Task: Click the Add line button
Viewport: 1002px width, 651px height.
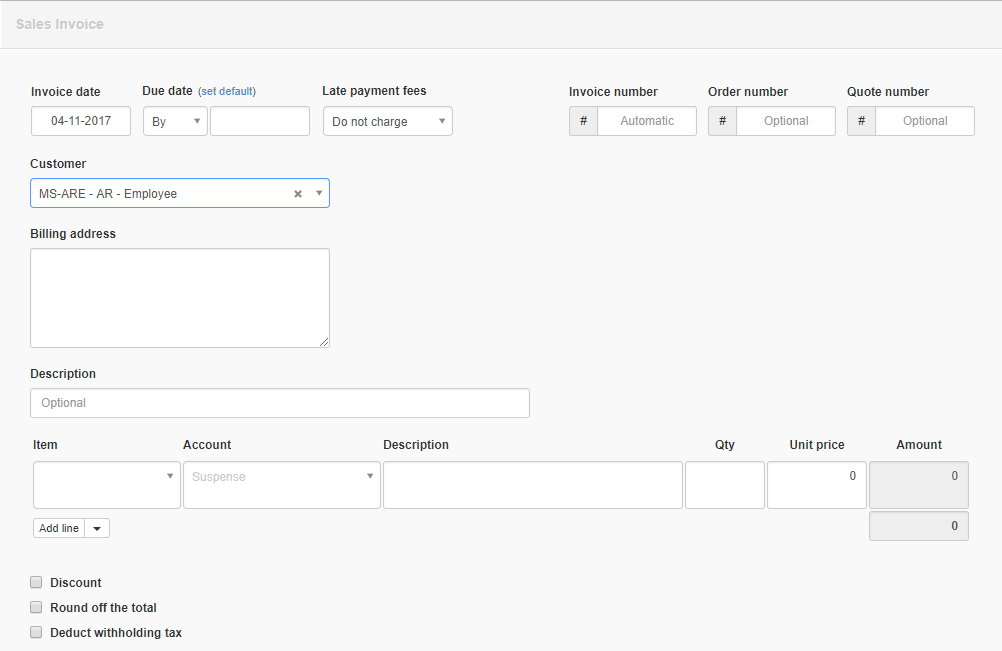Action: [x=59, y=528]
